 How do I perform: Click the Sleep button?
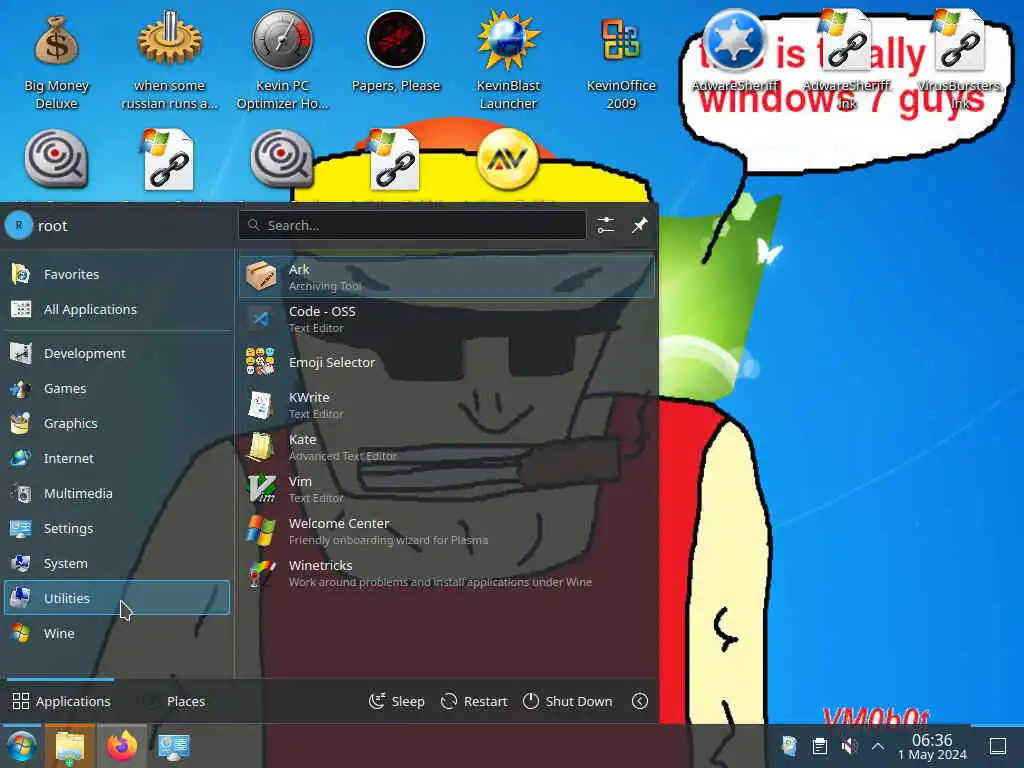tap(397, 701)
